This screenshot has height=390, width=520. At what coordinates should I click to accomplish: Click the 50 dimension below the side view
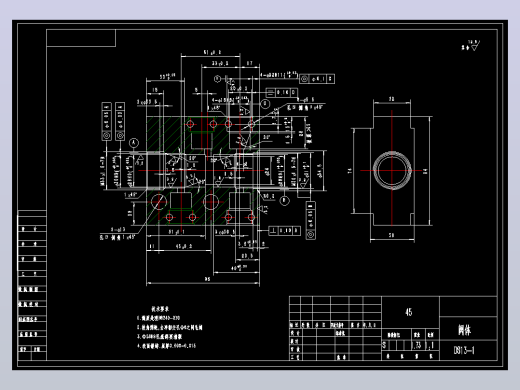click(x=392, y=235)
